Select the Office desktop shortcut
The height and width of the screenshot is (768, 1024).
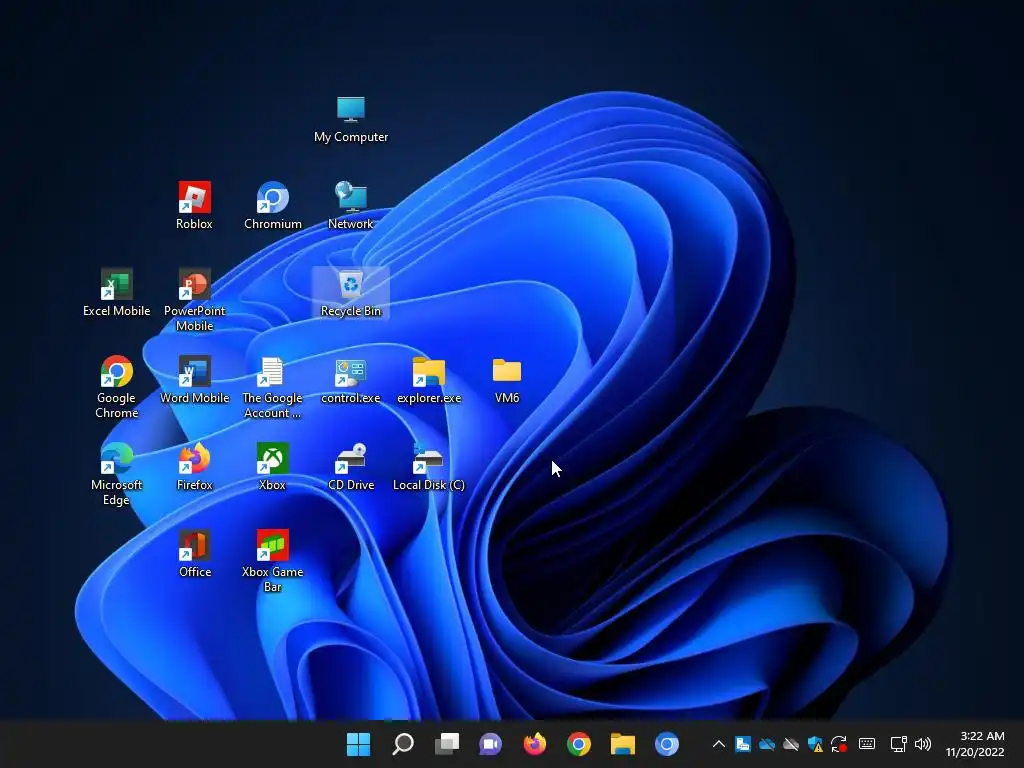pyautogui.click(x=194, y=554)
